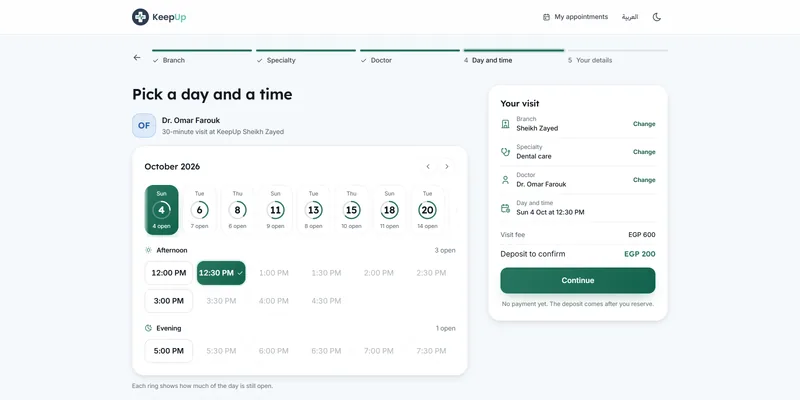Click the unavailable 1:00 PM slot
Screen dimensions: 800x400
[x=274, y=273]
